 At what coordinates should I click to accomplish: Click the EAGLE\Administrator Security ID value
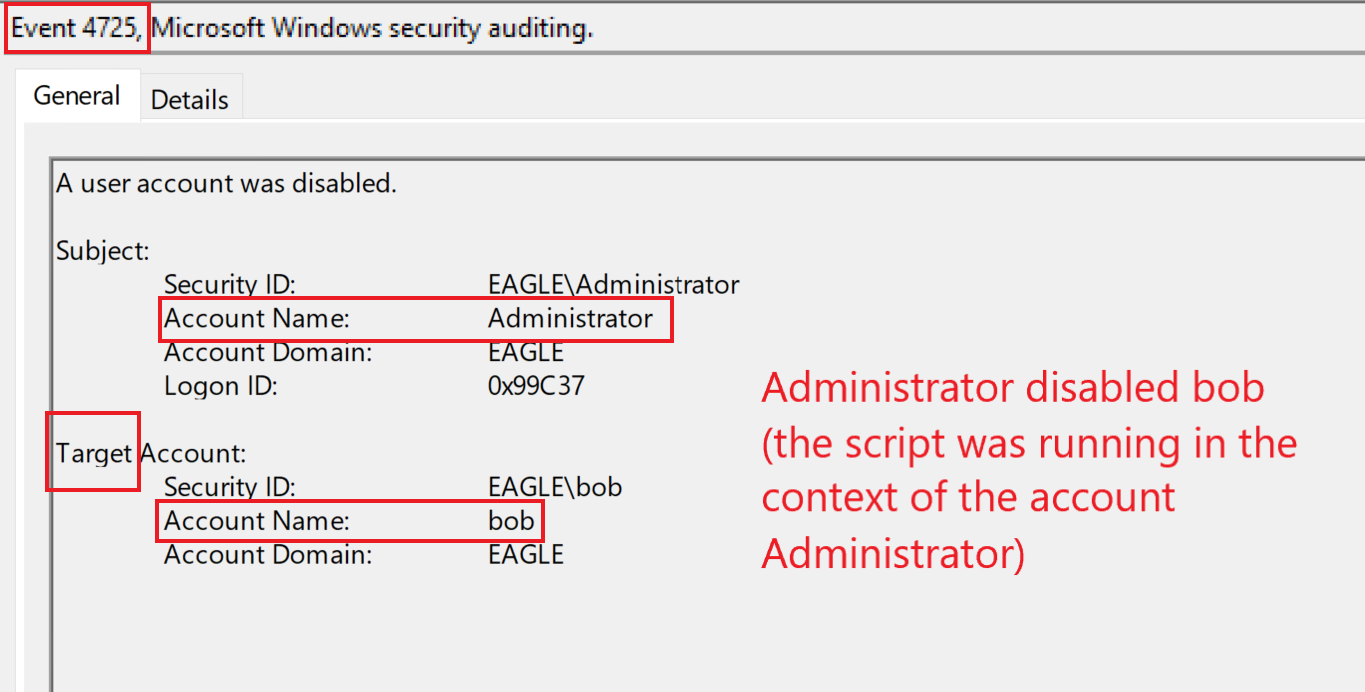coord(613,285)
